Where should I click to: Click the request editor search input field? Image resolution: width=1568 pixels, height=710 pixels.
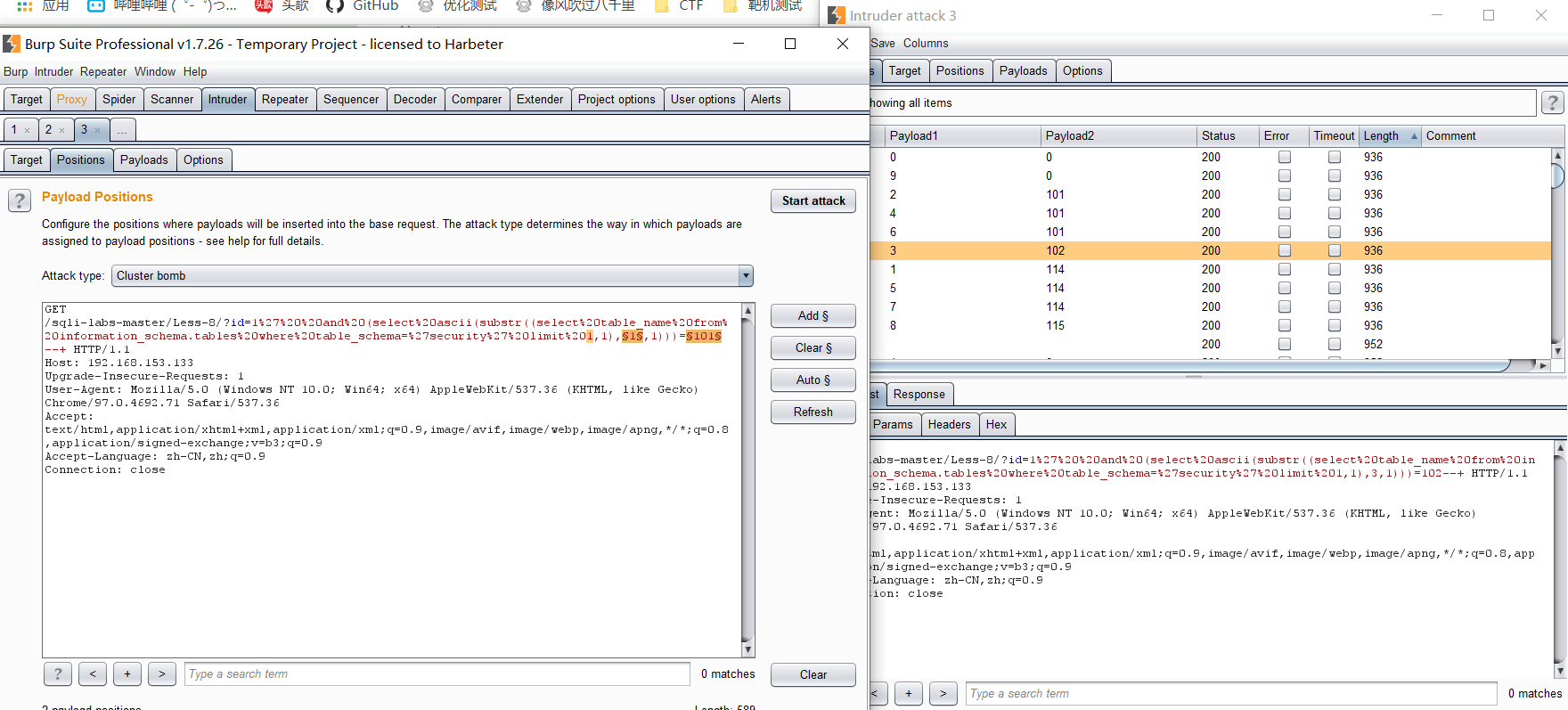437,674
